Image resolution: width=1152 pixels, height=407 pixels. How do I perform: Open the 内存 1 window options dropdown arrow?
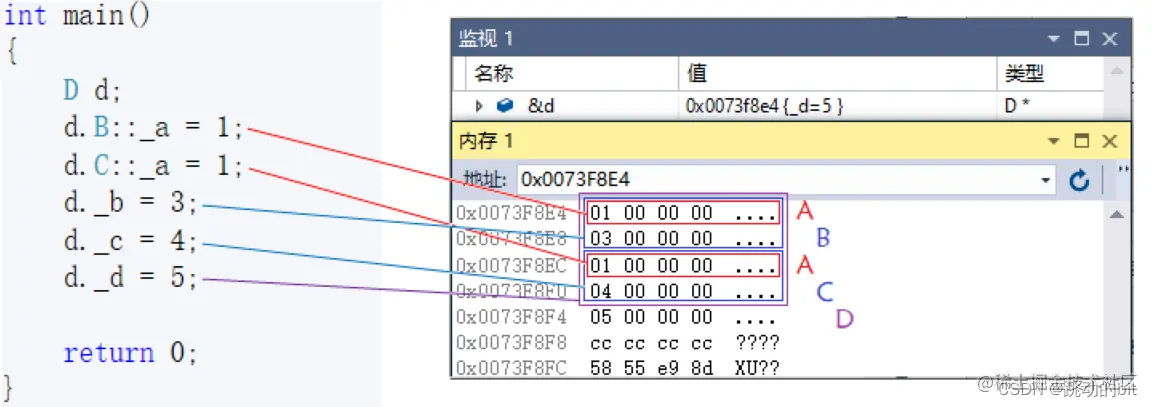[1054, 141]
